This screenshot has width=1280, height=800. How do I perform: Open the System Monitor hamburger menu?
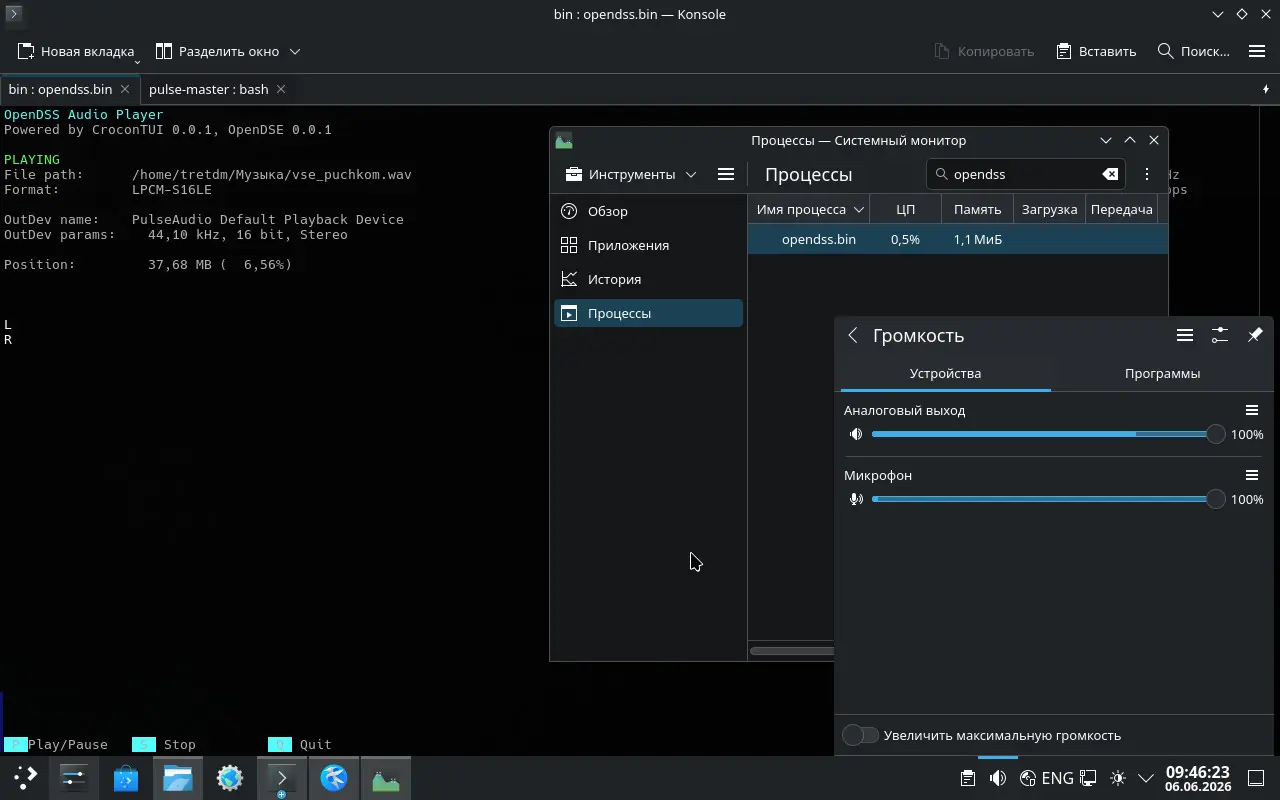point(726,174)
